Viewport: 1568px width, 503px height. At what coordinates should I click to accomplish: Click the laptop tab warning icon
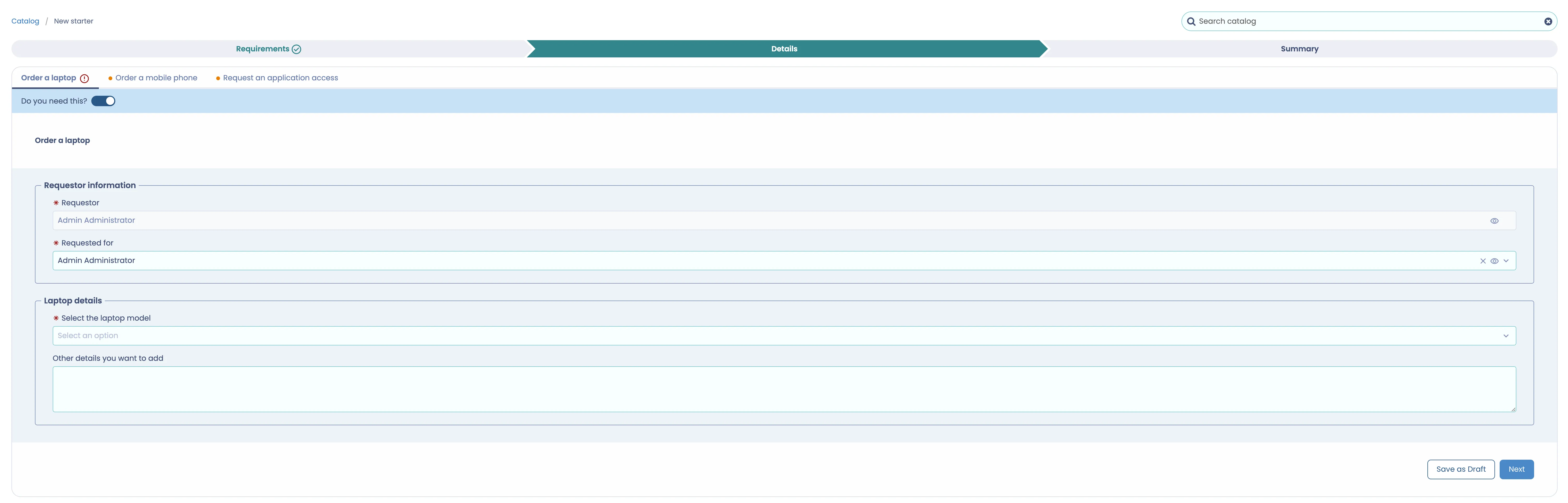click(x=85, y=79)
